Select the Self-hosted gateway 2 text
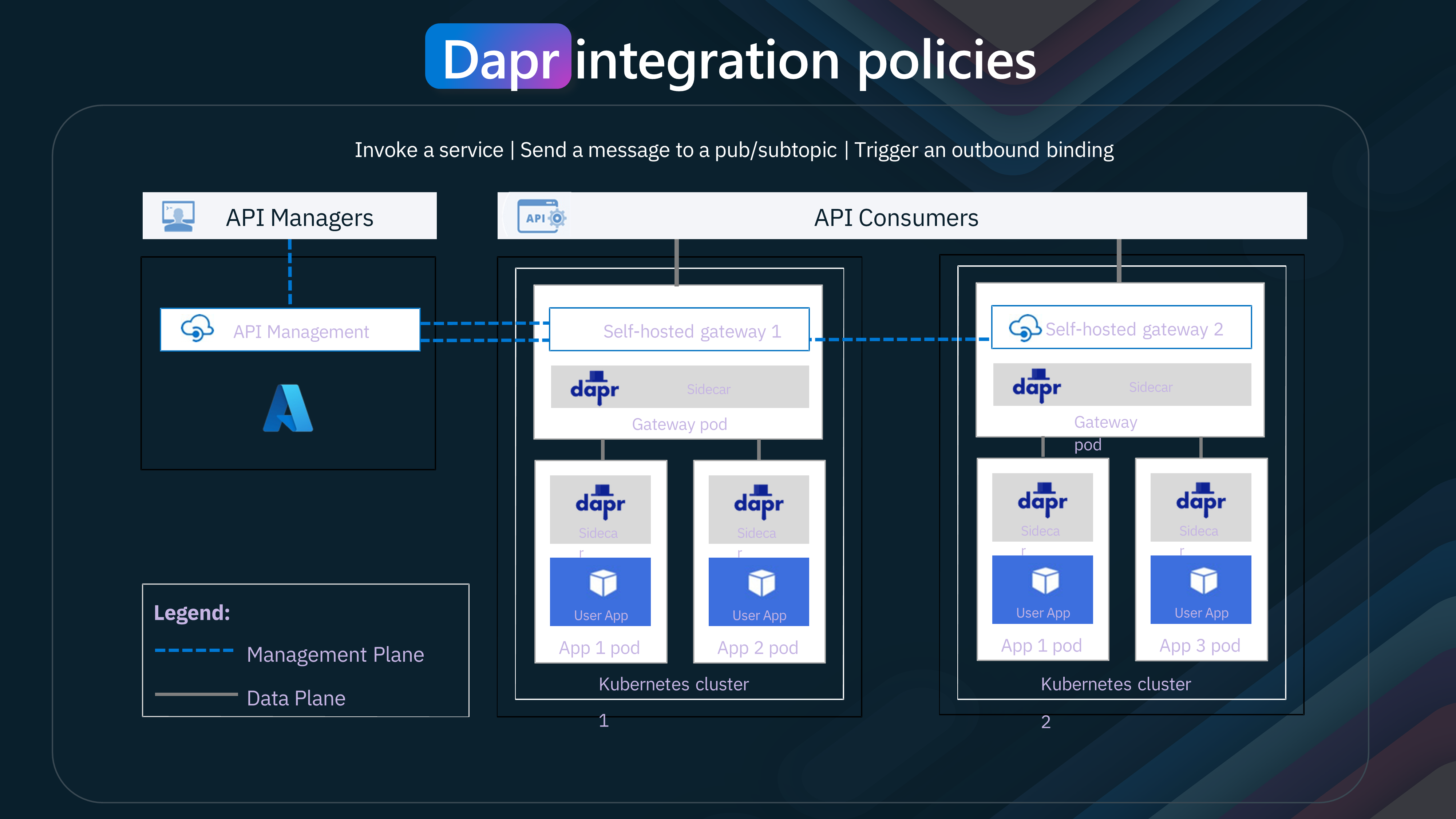 (x=1134, y=329)
